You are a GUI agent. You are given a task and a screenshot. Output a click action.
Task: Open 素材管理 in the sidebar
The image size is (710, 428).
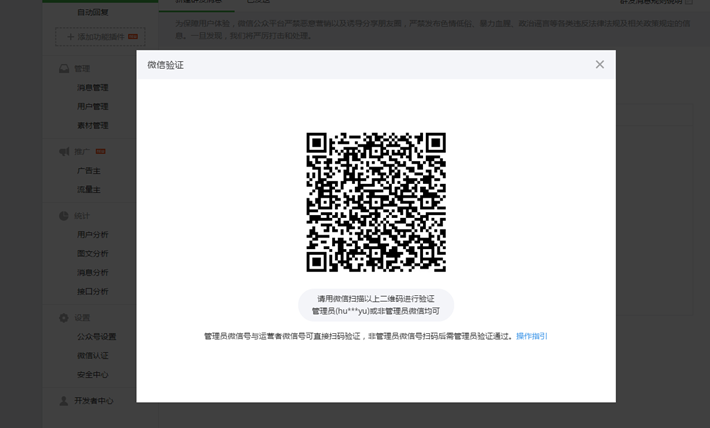[x=93, y=125]
